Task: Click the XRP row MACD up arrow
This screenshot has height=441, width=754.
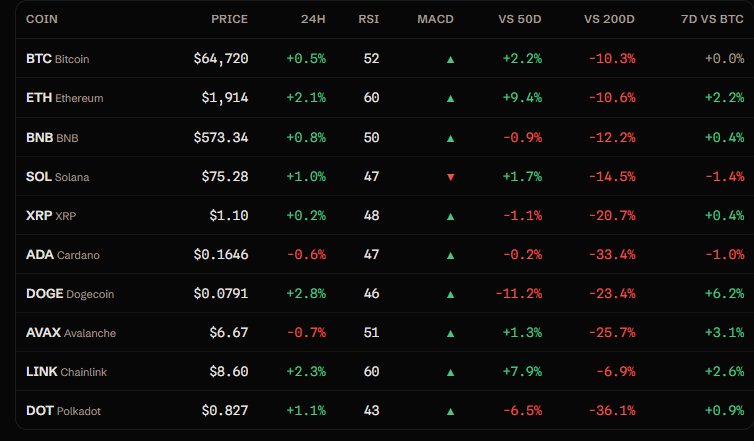Action: pyautogui.click(x=451, y=216)
